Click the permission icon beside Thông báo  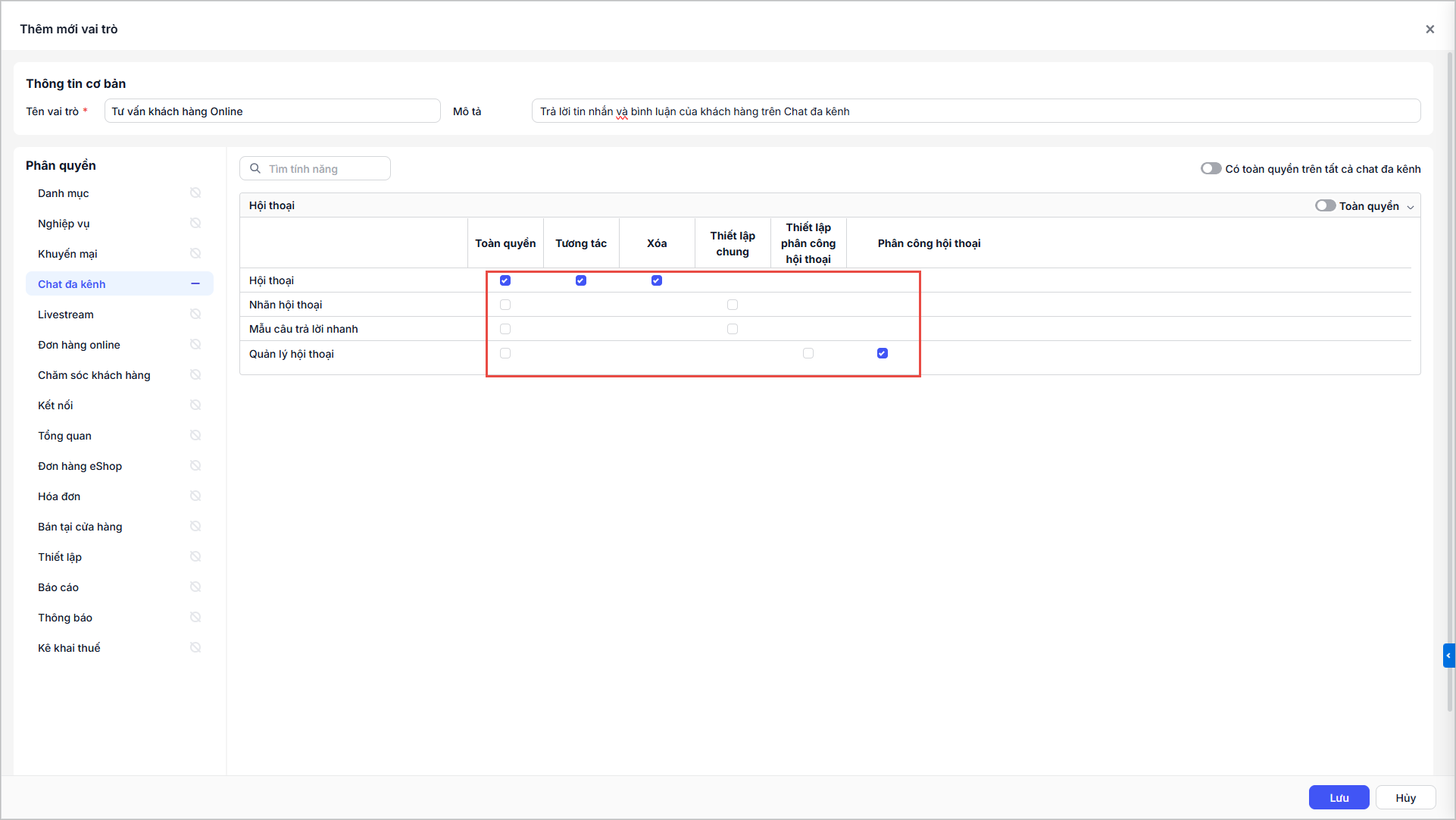(x=195, y=618)
